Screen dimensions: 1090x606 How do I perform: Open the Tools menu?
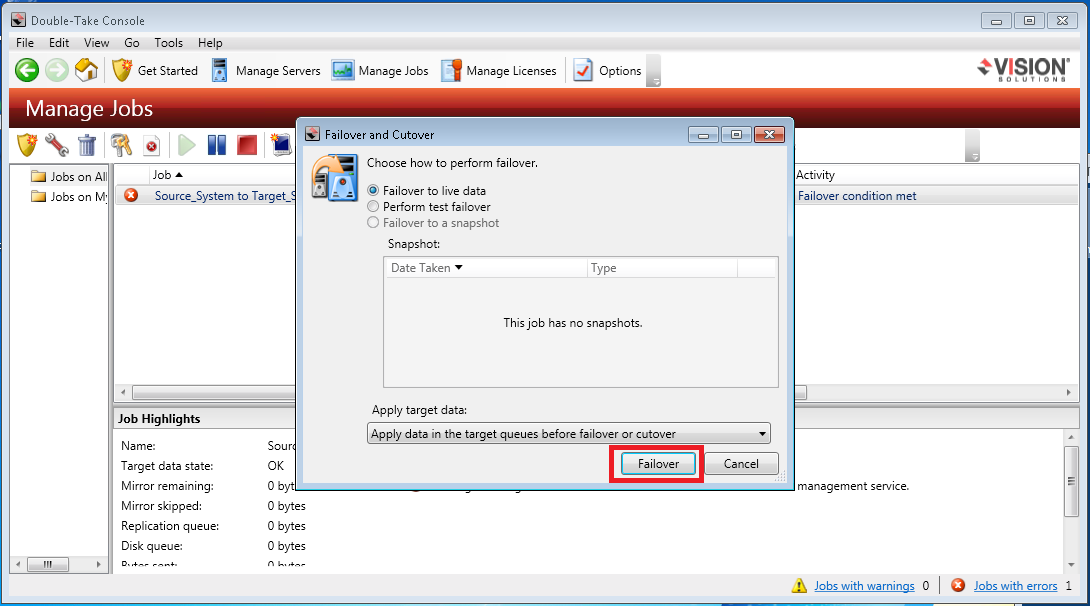point(168,43)
